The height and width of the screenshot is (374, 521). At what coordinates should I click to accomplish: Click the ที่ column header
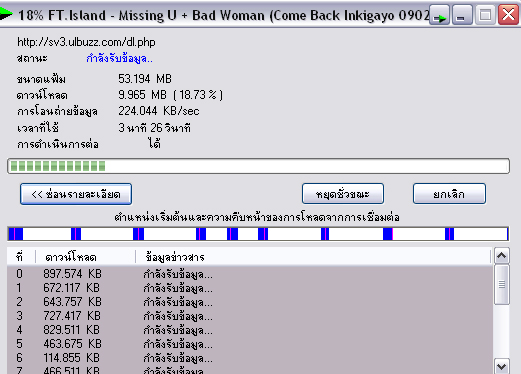21,257
